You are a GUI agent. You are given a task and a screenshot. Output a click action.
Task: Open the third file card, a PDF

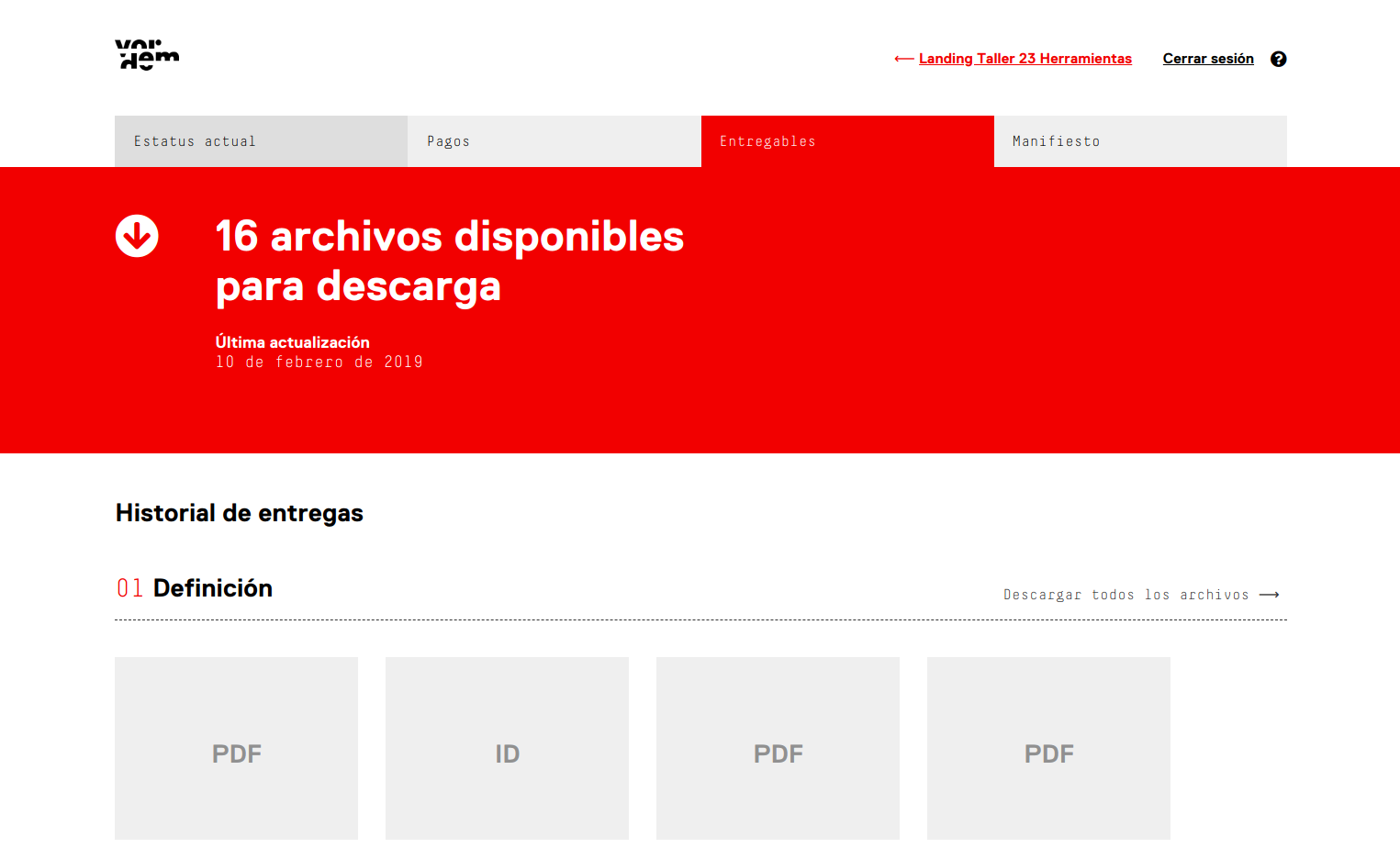click(x=778, y=748)
